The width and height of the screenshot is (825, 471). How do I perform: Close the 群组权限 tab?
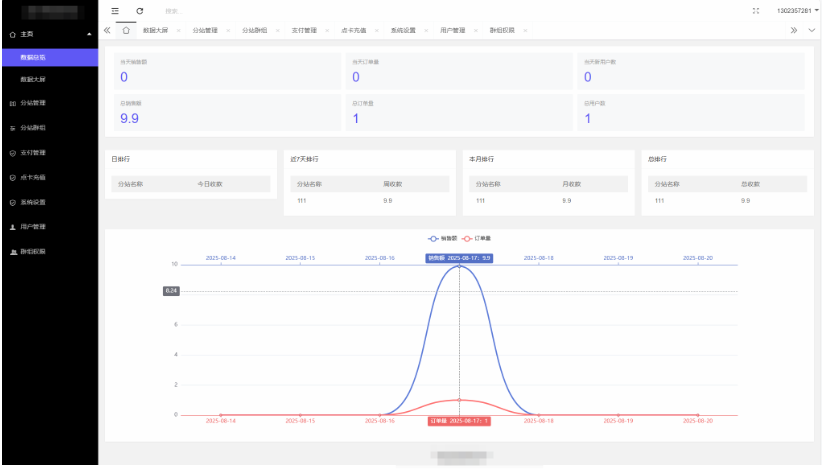(x=525, y=31)
